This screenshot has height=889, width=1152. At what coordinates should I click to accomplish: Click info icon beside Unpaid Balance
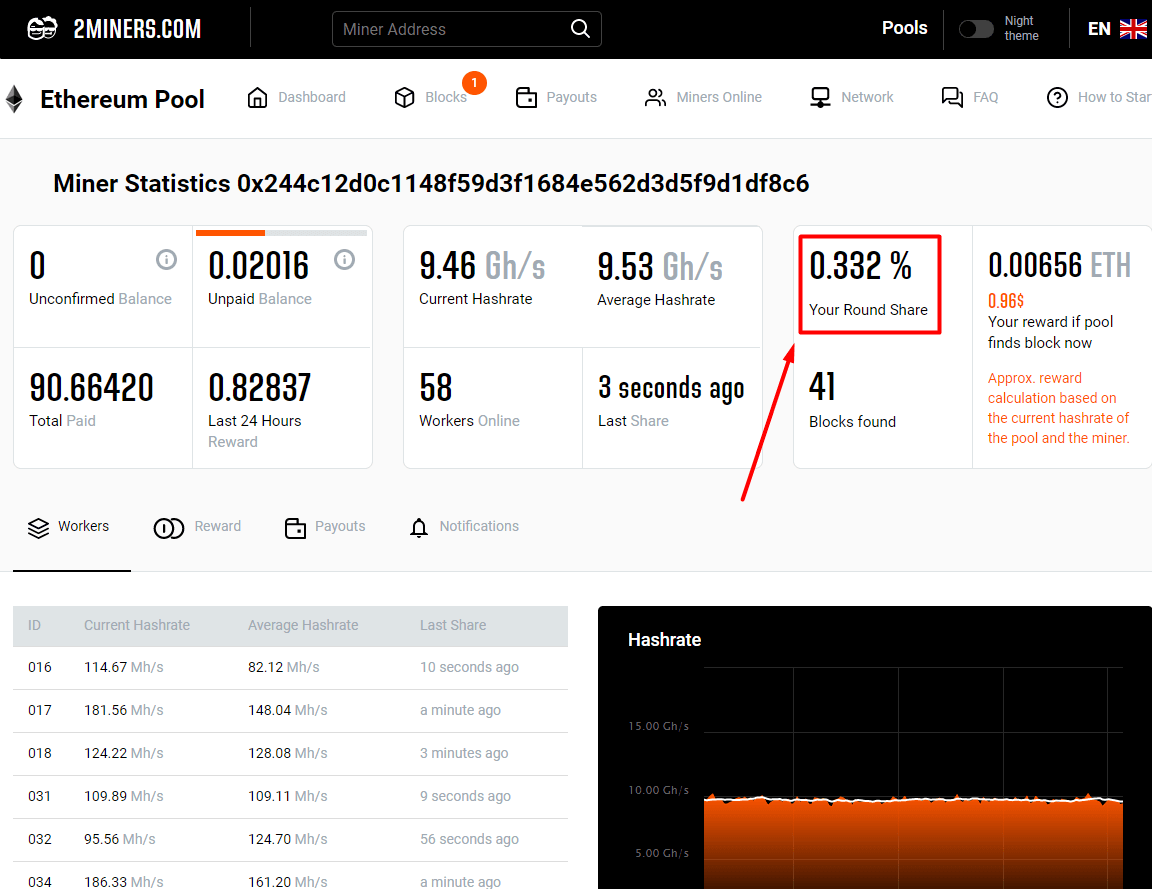(344, 260)
